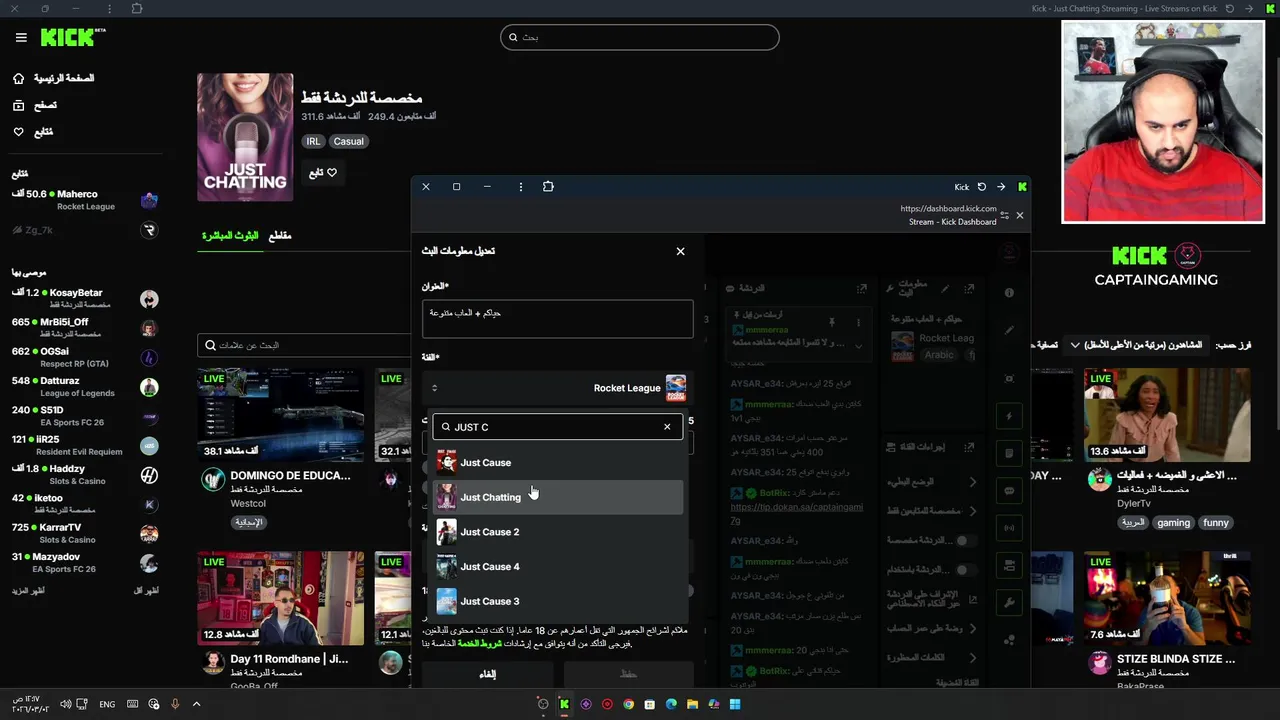Toggle the emote-only chat switch in channel actions

(x=962, y=540)
